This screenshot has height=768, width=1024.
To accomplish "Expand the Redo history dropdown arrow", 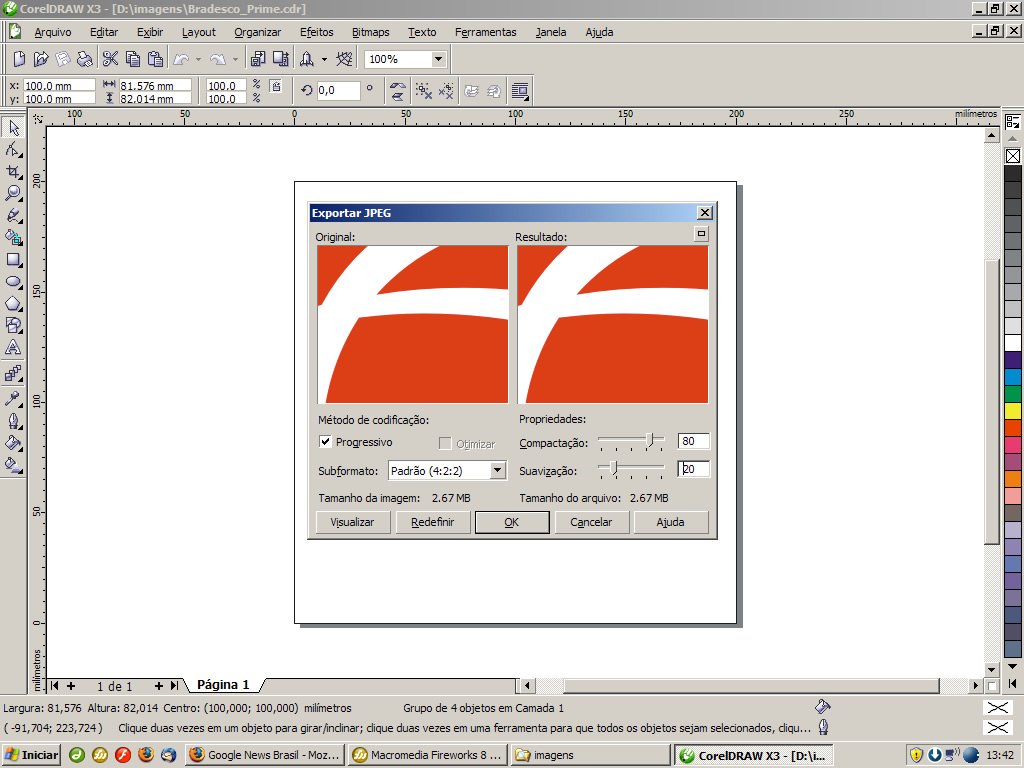I will point(235,59).
